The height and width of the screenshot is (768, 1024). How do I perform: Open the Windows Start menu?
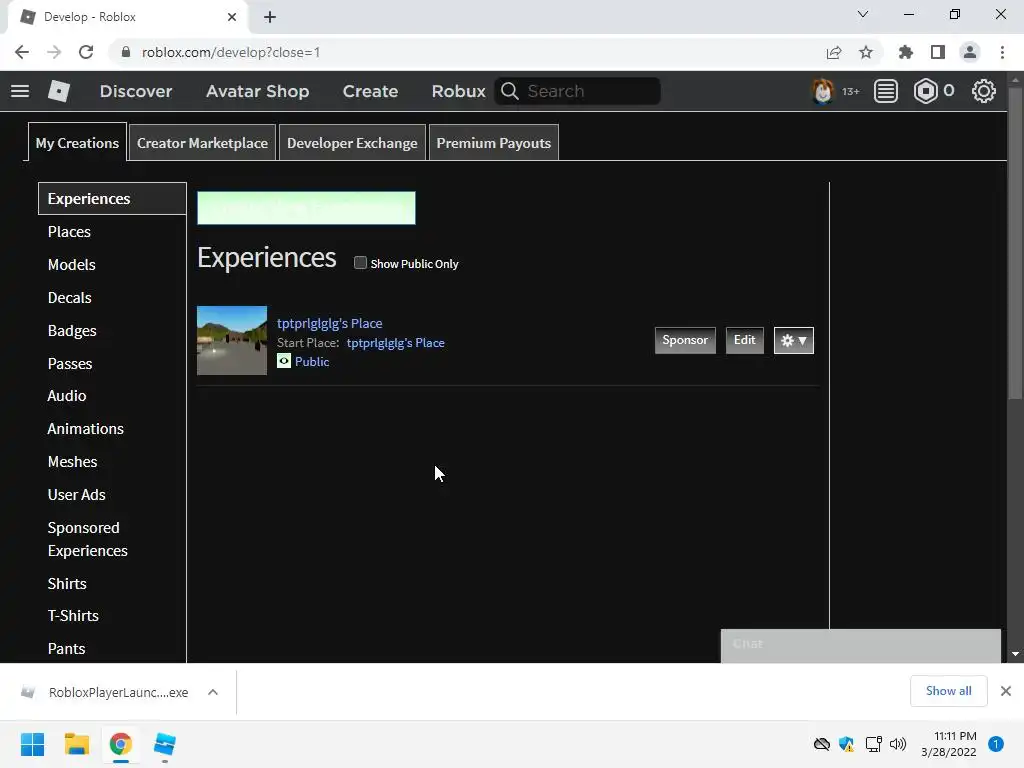33,744
